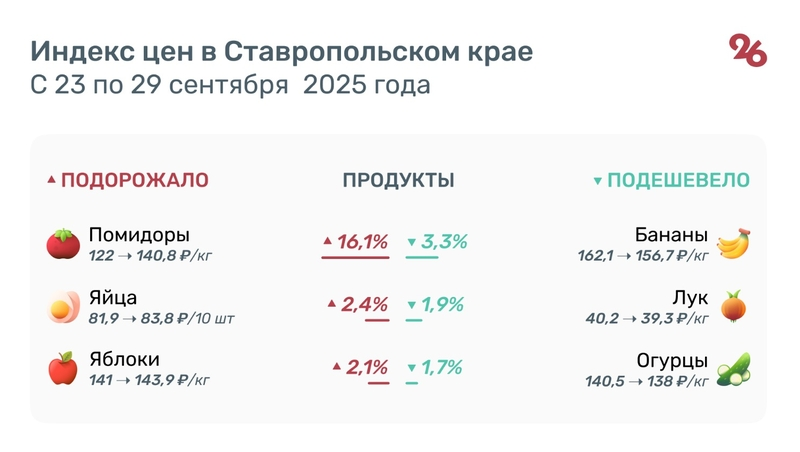
Task: Click the onion icon beside Лук
Action: point(734,306)
